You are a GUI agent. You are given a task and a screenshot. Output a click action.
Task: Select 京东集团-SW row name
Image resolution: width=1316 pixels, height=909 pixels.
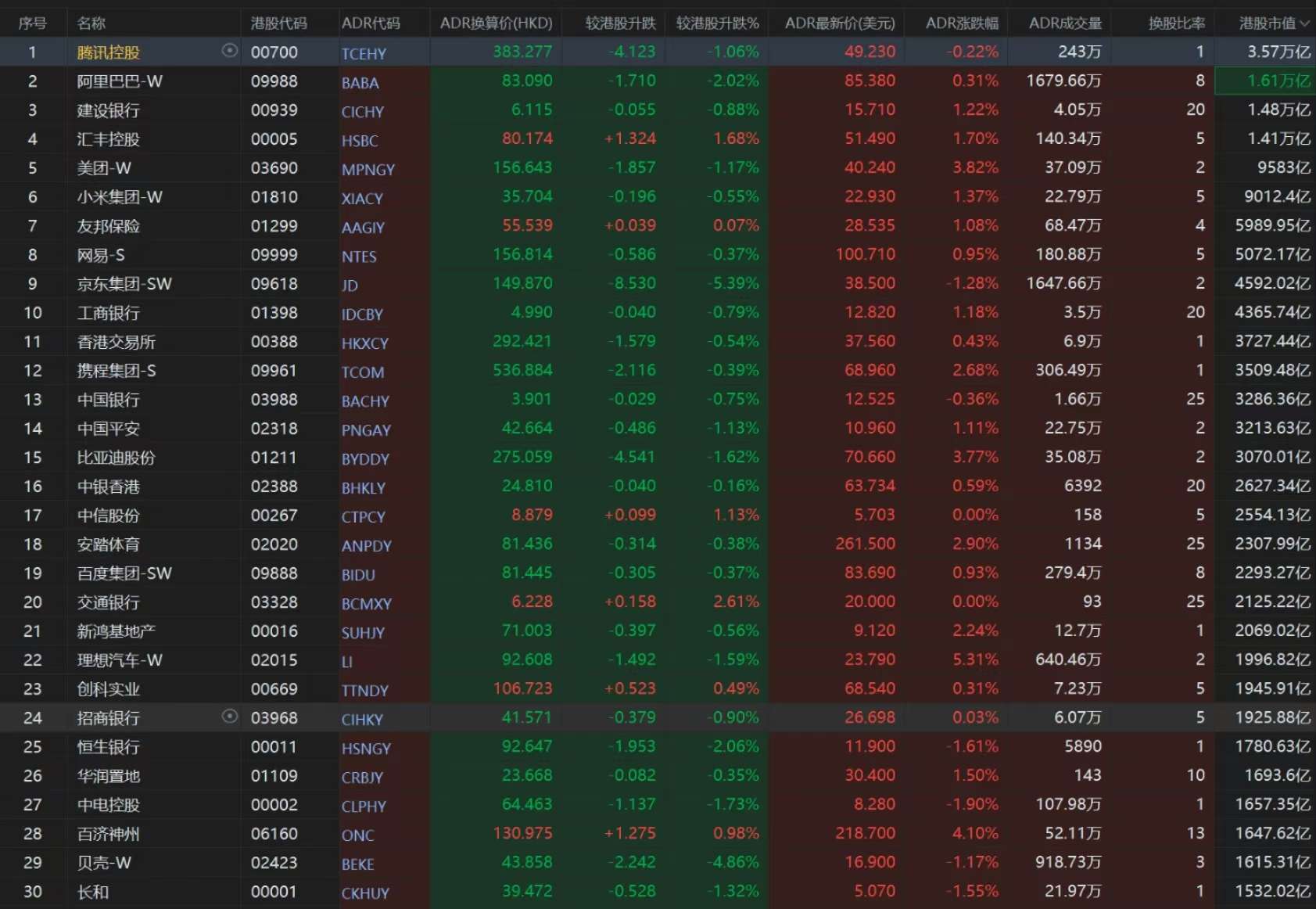tap(124, 284)
